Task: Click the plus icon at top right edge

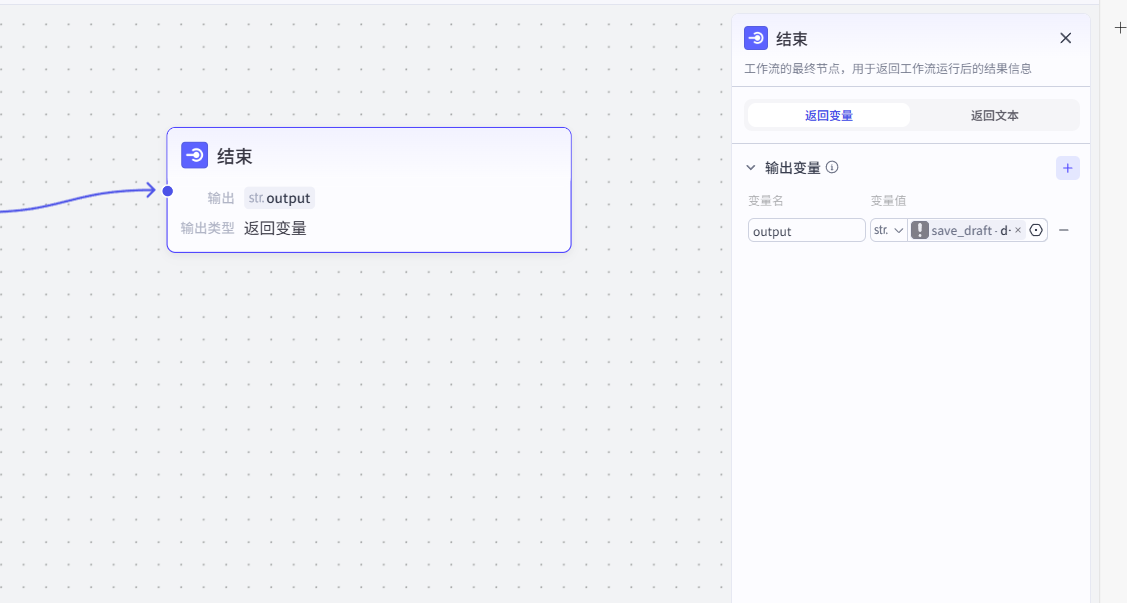Action: point(1120,28)
